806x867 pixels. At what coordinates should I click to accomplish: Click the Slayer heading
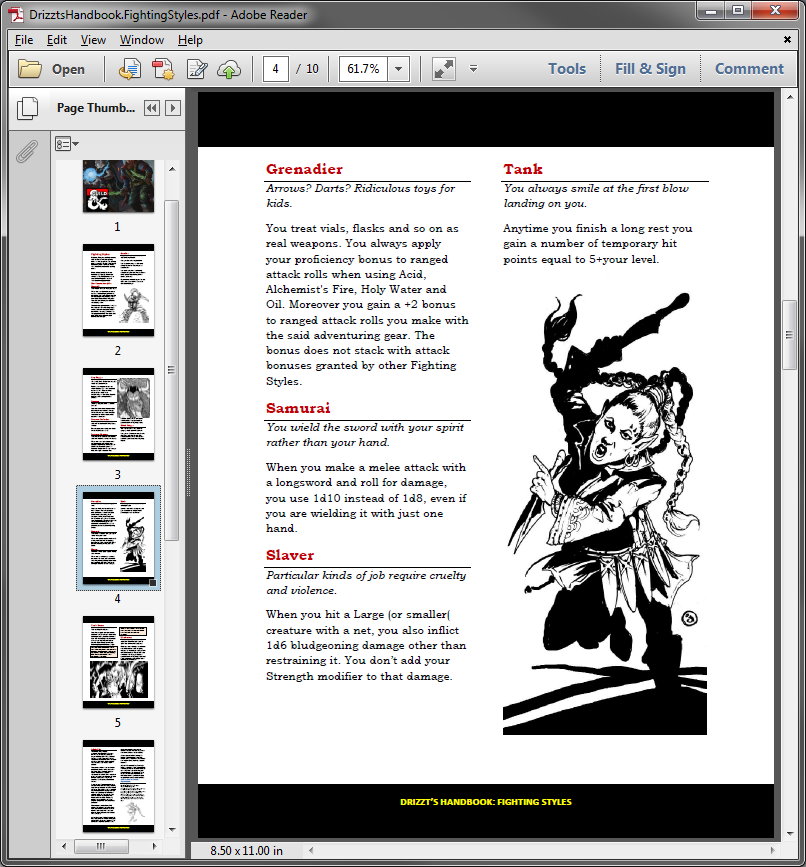[290, 555]
